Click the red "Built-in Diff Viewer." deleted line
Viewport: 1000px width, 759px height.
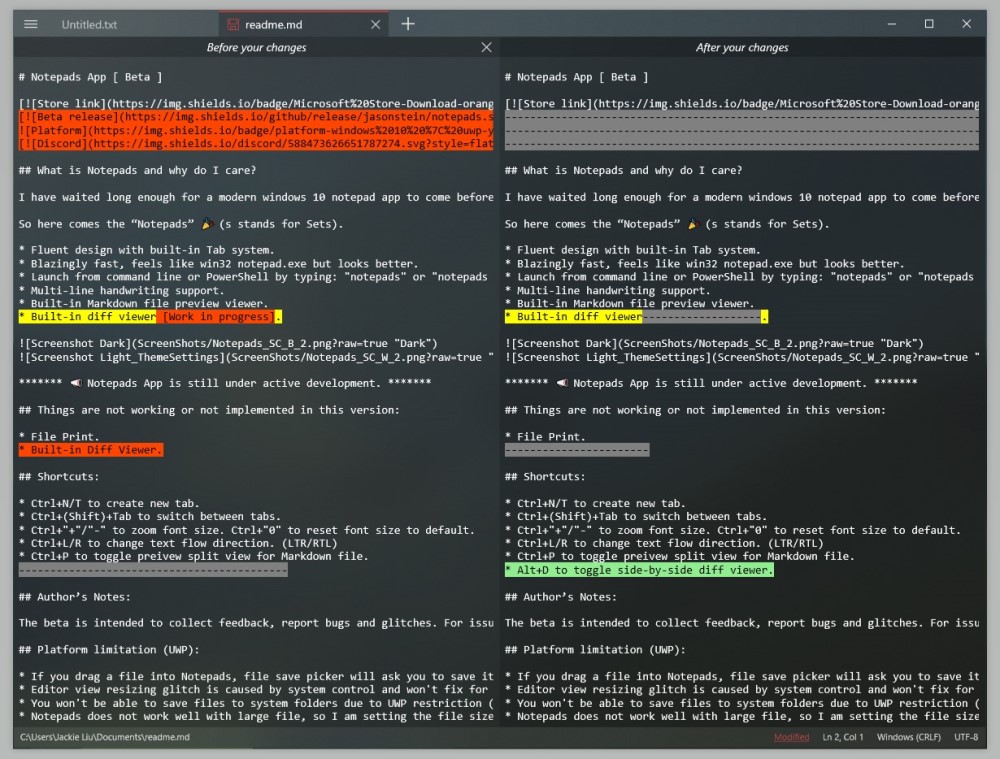(91, 450)
